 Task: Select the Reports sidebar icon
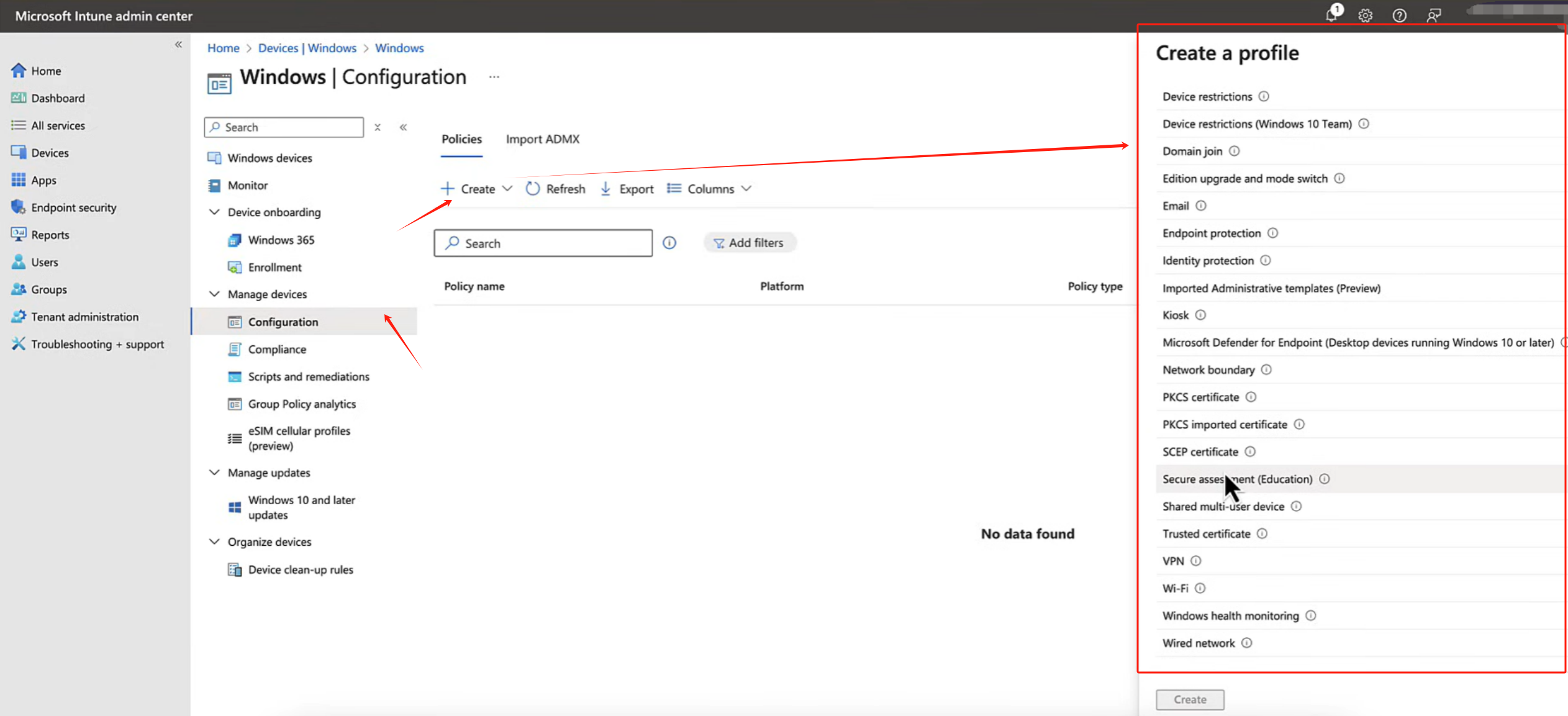18,234
